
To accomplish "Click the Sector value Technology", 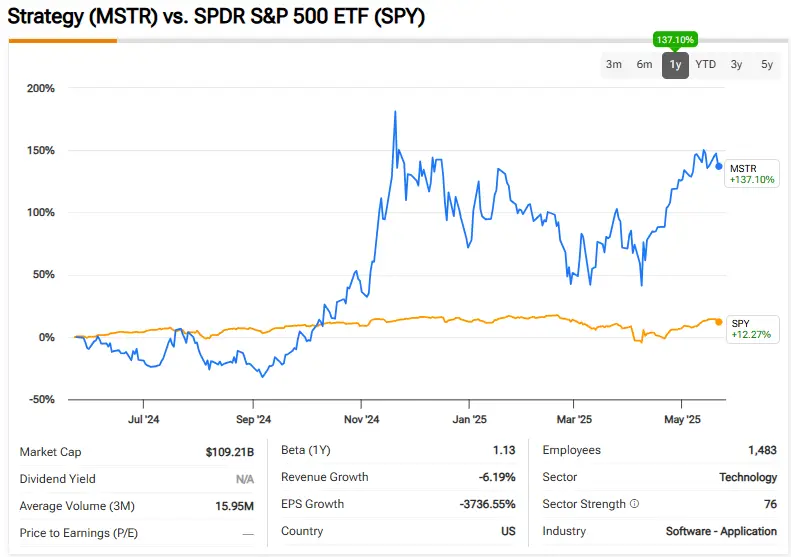I will (x=748, y=477).
